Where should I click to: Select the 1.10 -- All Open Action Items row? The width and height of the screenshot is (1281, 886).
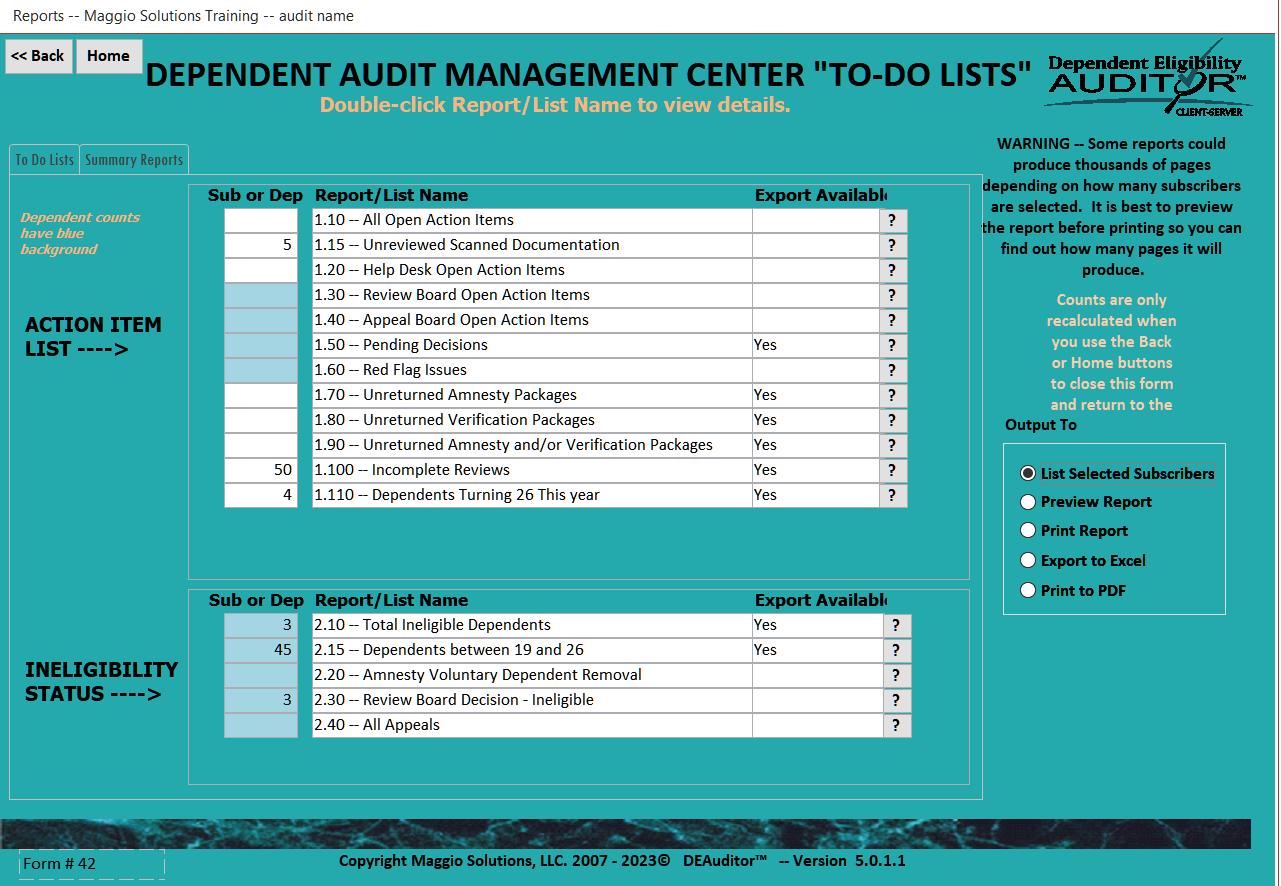tap(532, 220)
